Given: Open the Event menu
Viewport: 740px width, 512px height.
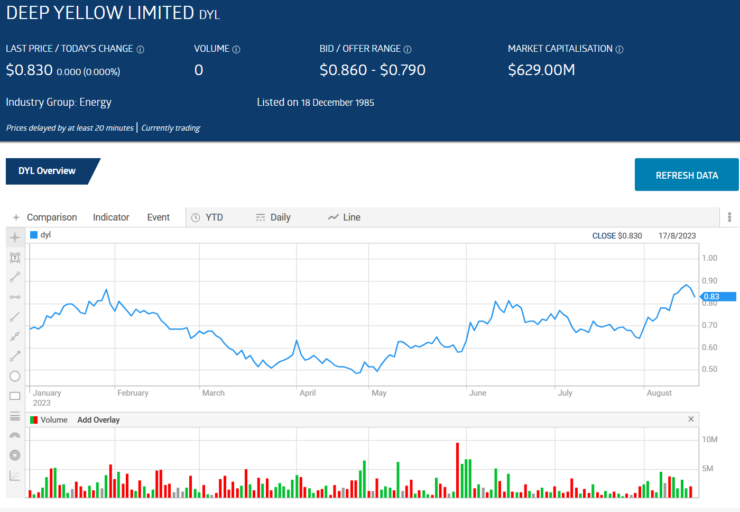Looking at the screenshot, I should [158, 218].
